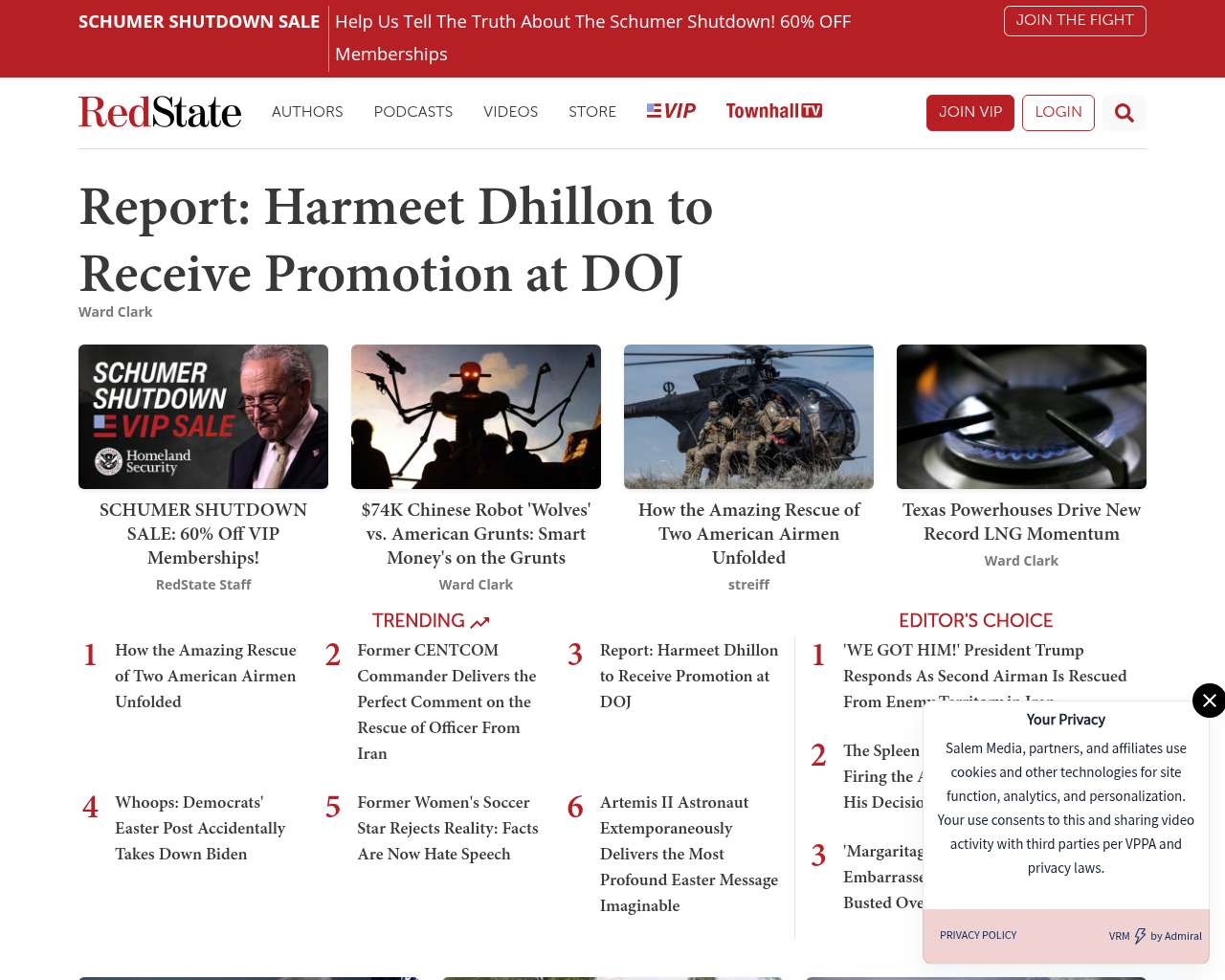Open the SCHUMER SHUTDOWN SALE banner label
This screenshot has height=980, width=1225.
[x=199, y=22]
